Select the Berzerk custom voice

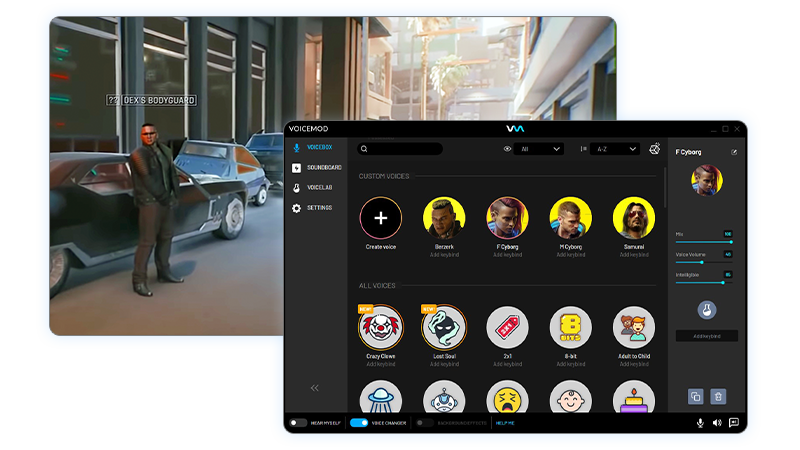(x=444, y=218)
